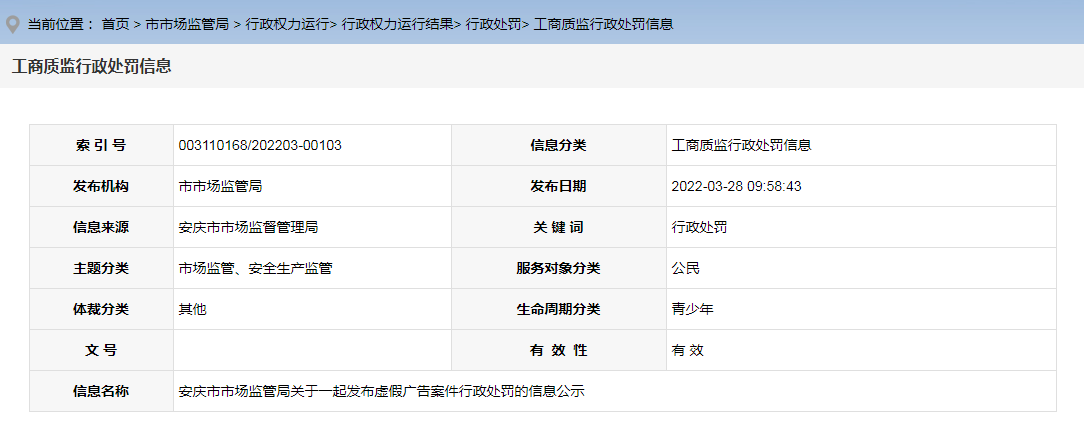Viewport: 1084px width, 422px height.
Task: Go to 首页 in the breadcrumb
Action: point(116,23)
